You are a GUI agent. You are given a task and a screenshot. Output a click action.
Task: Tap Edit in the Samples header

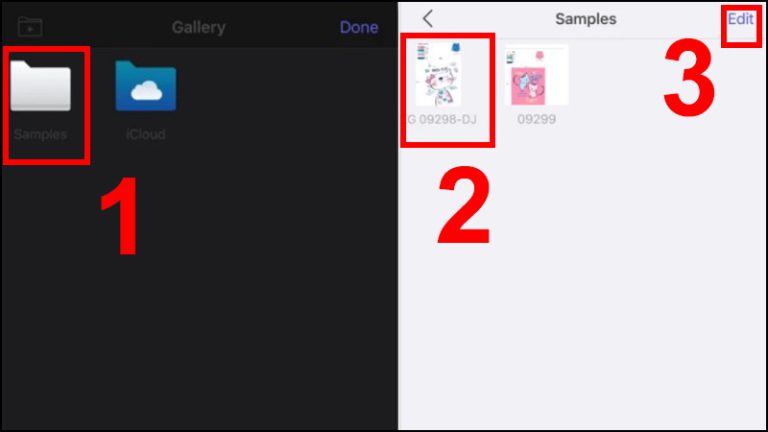pyautogui.click(x=740, y=19)
